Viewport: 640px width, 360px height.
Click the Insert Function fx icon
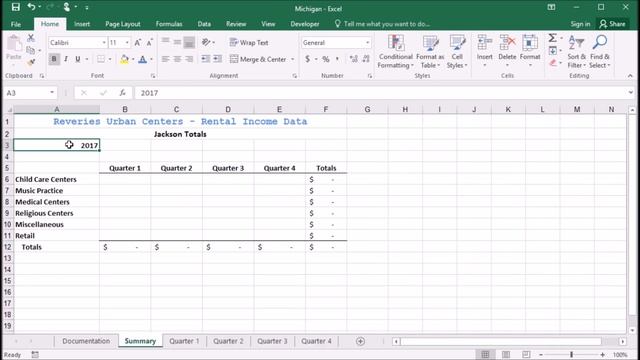pyautogui.click(x=122, y=93)
